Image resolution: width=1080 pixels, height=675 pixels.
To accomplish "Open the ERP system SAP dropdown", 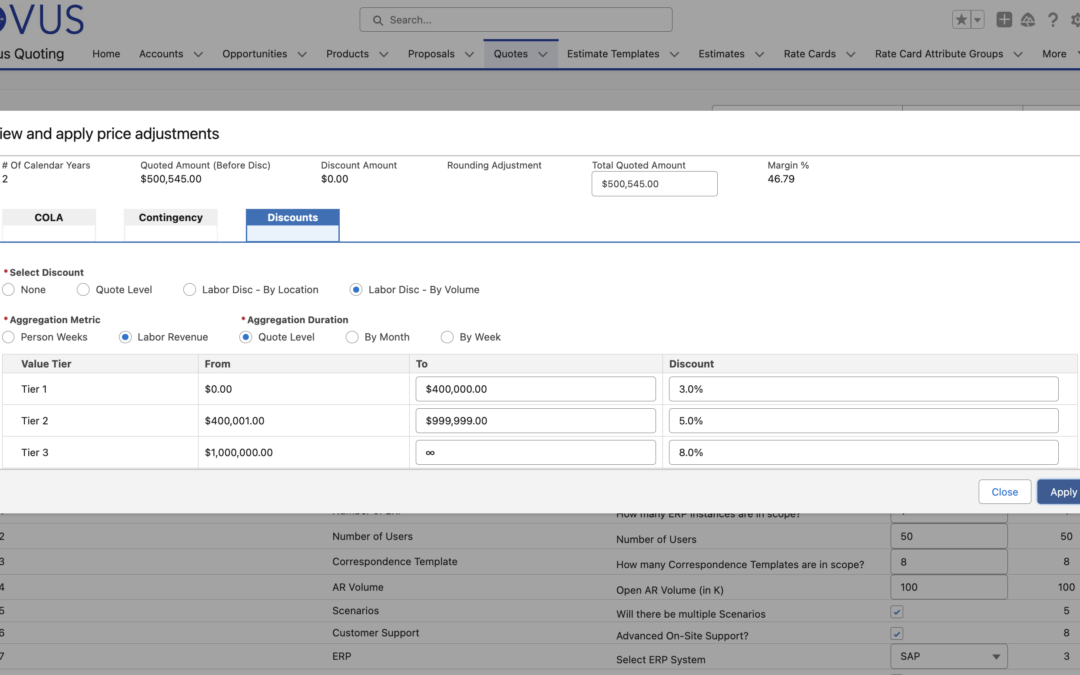I will pos(948,656).
